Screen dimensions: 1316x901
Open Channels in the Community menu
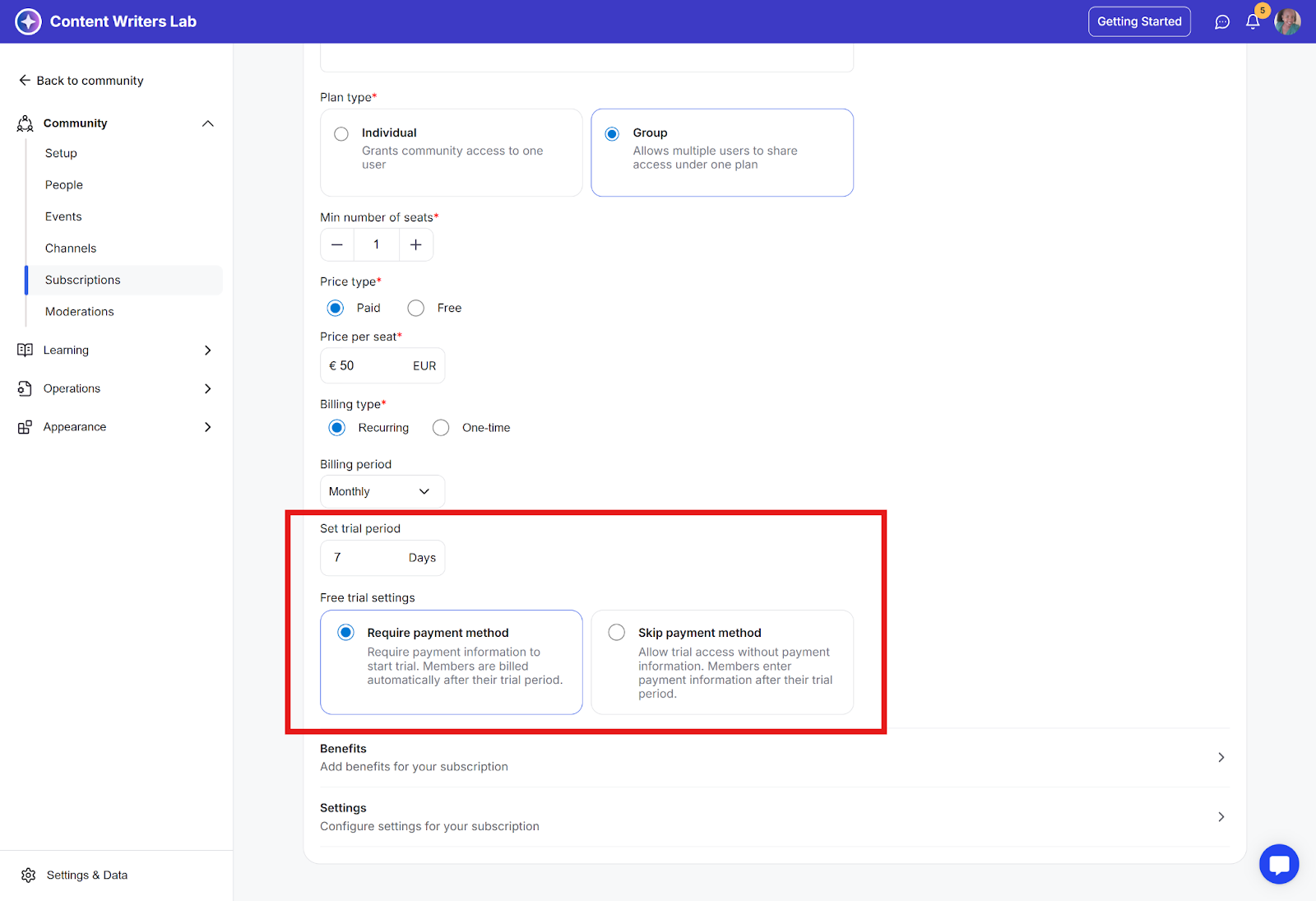tap(71, 248)
